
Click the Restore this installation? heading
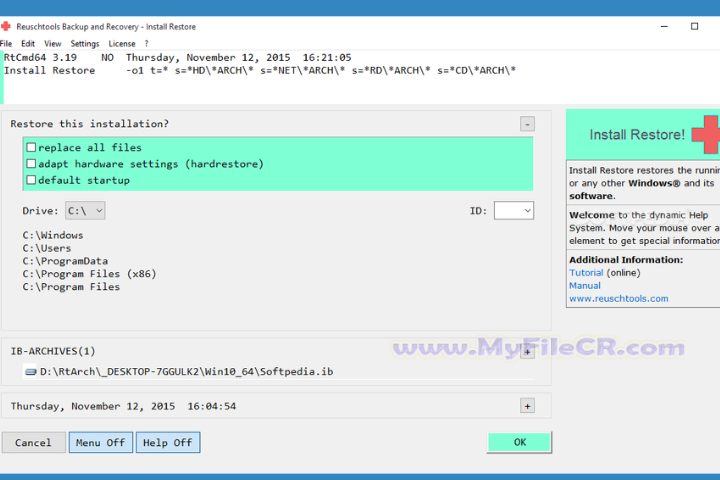click(90, 124)
